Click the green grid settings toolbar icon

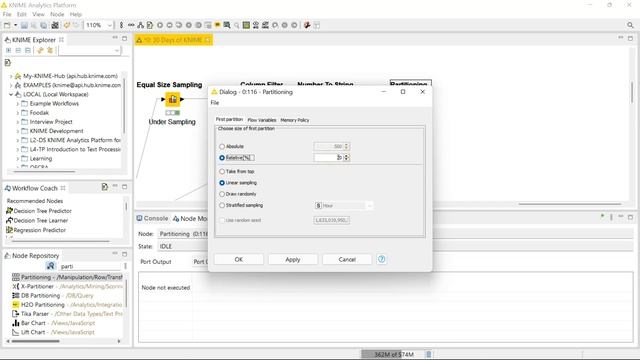click(x=246, y=25)
